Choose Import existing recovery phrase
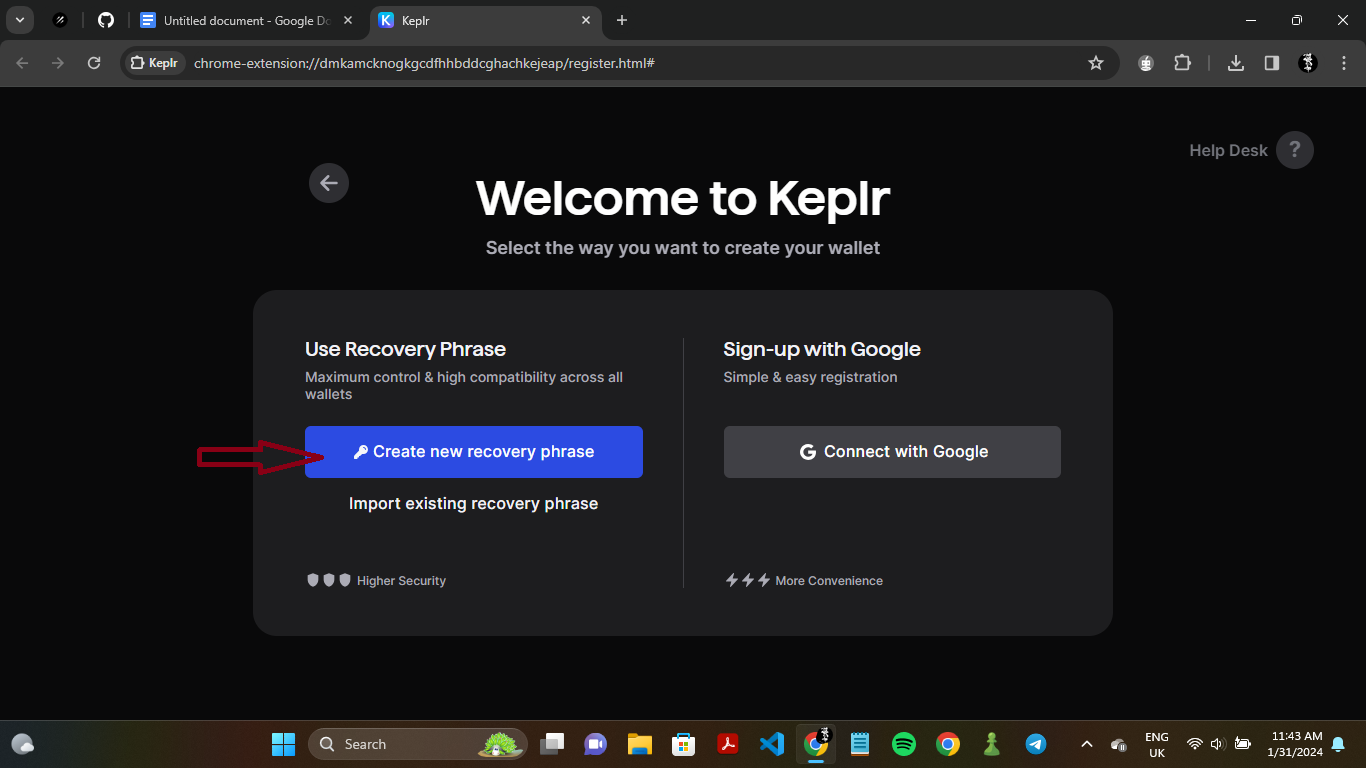The height and width of the screenshot is (768, 1366). 474,504
